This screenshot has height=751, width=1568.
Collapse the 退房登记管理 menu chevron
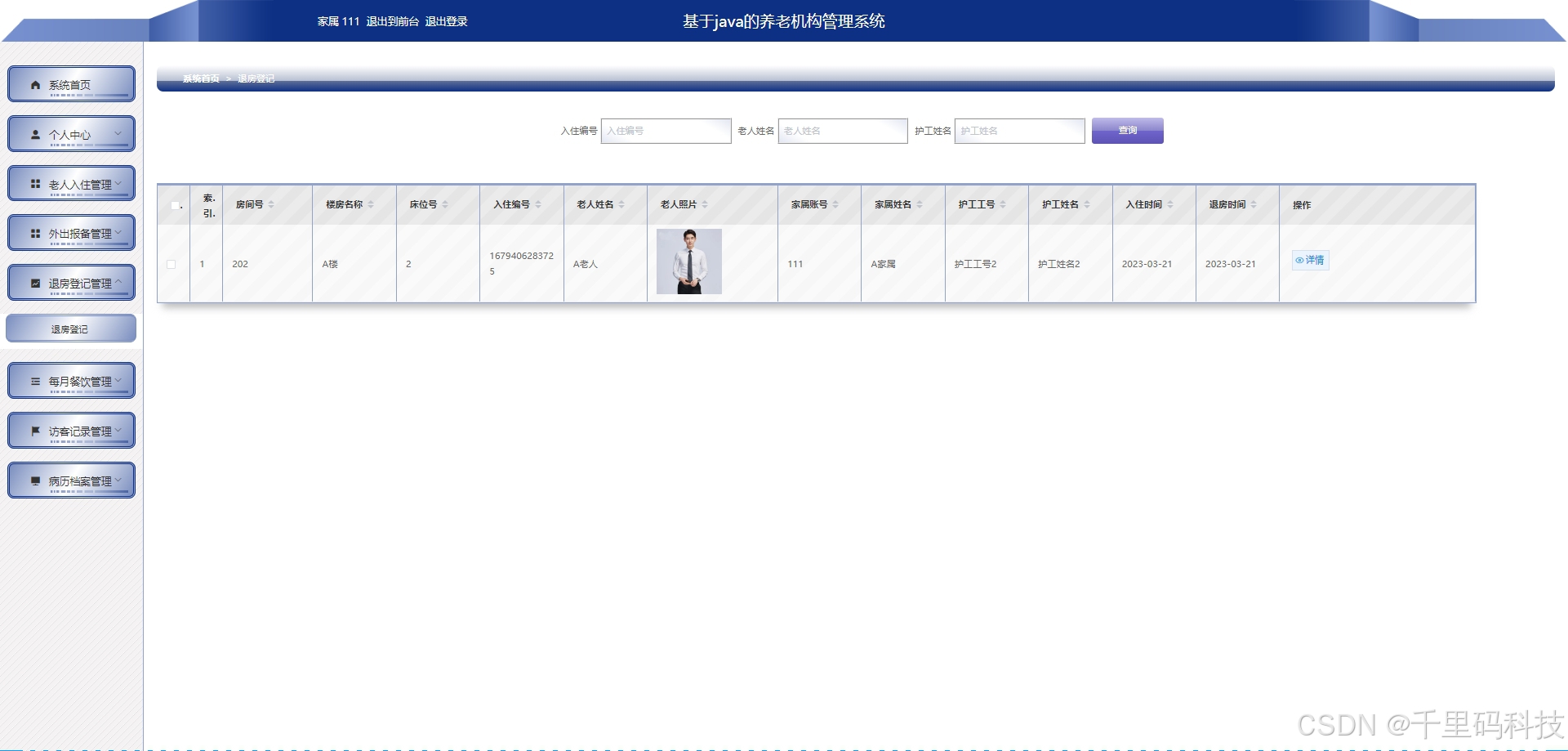tap(118, 283)
